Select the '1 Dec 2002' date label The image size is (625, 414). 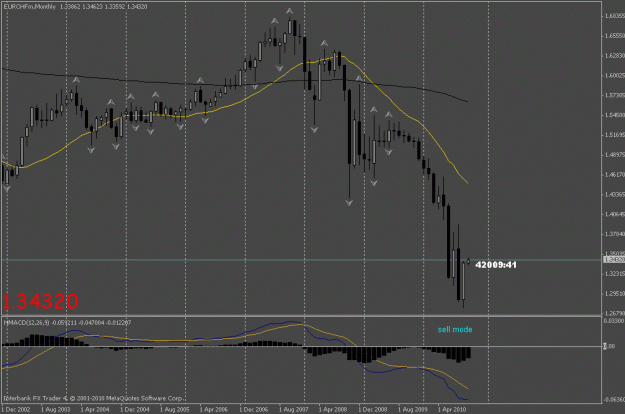16,409
